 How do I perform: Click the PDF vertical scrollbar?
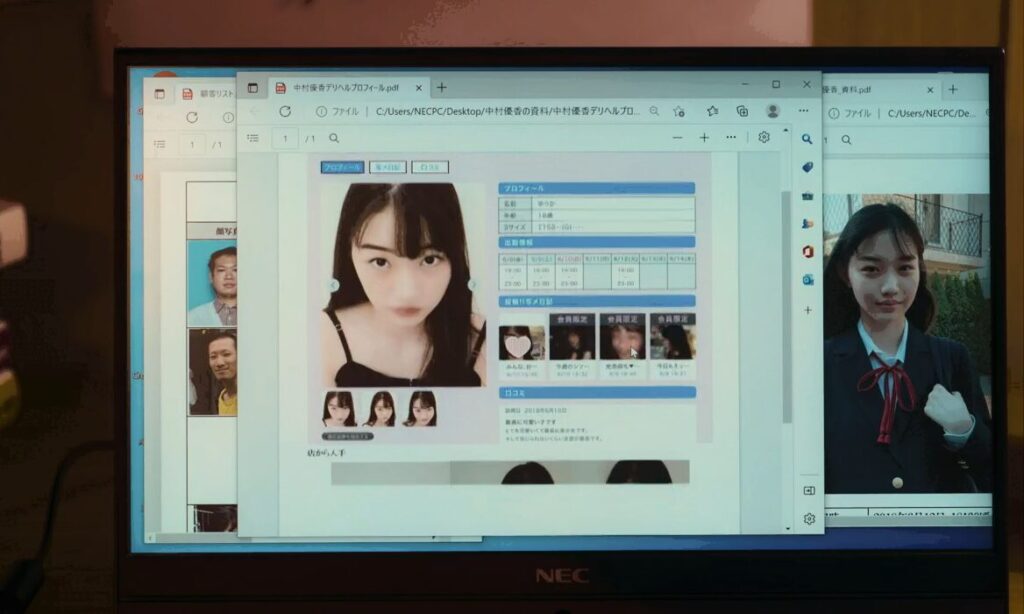[x=786, y=300]
